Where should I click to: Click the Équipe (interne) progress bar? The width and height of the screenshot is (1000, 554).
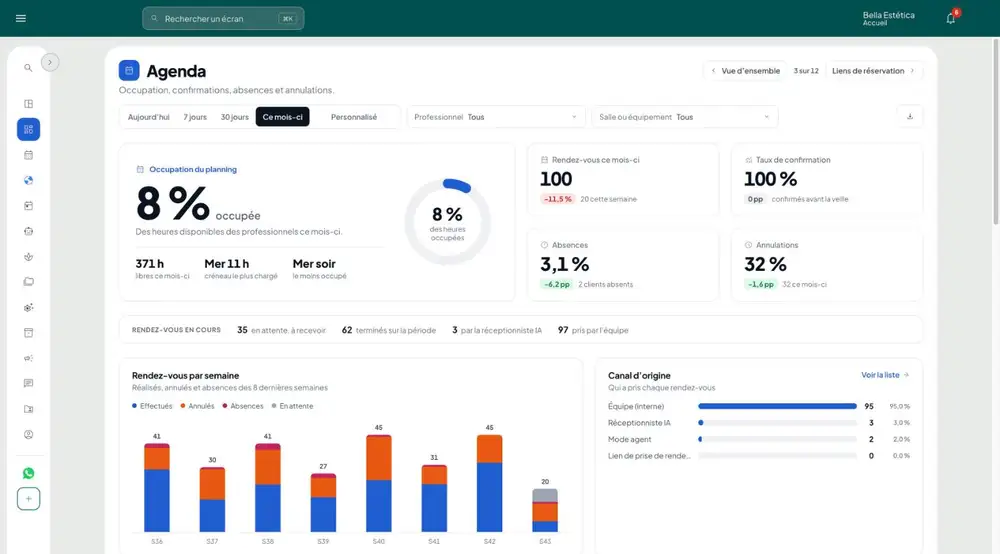pyautogui.click(x=777, y=406)
